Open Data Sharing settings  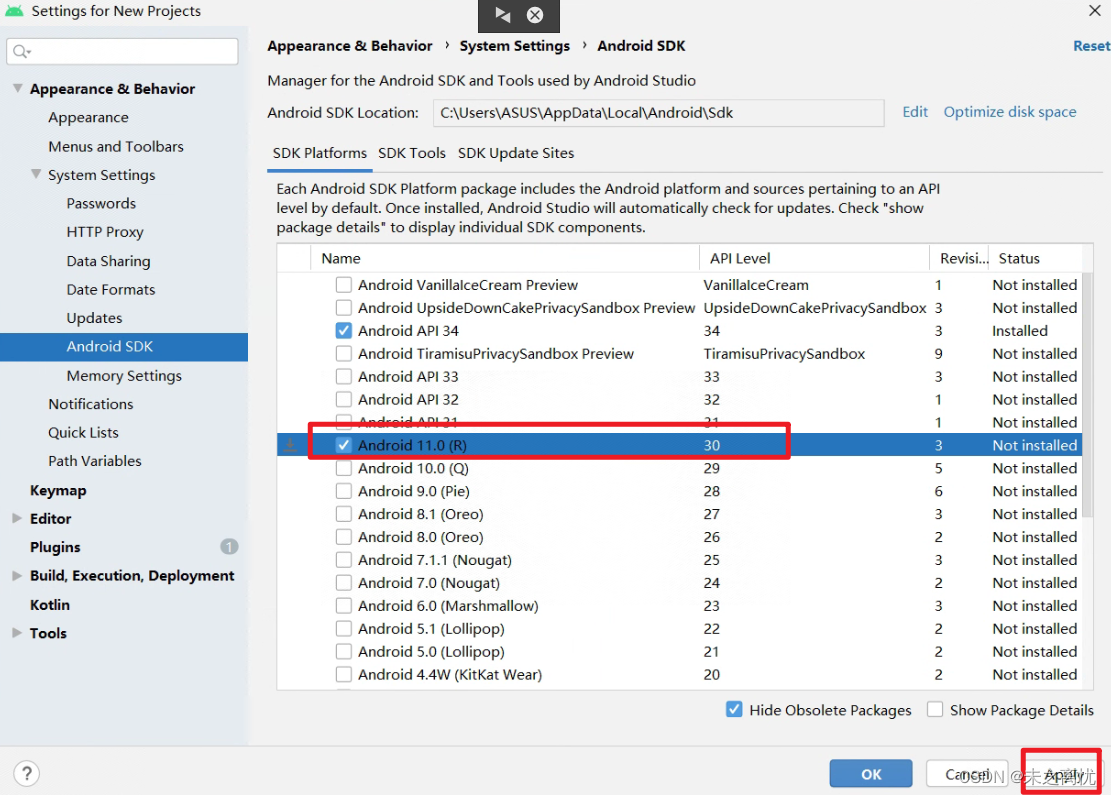(x=108, y=261)
